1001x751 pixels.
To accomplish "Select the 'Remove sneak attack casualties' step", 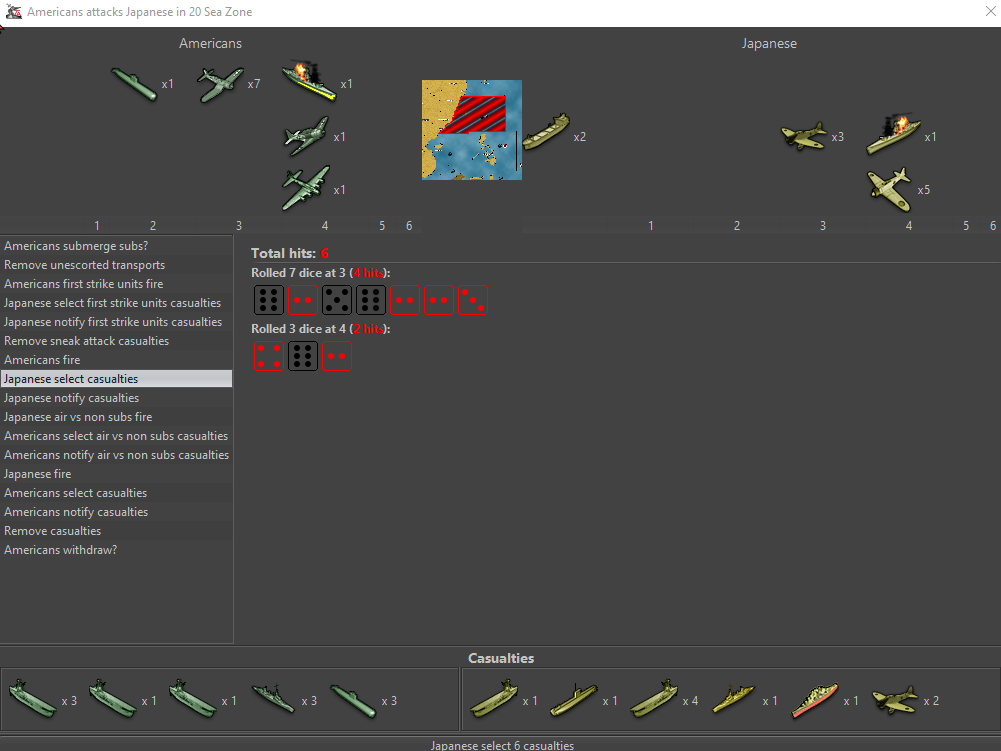I will (x=116, y=341).
